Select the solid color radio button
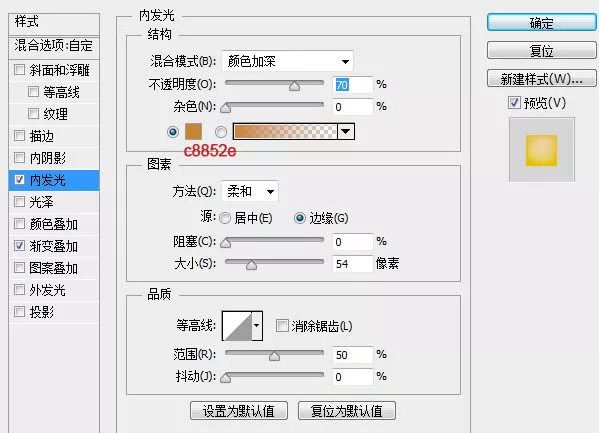Viewport: 599px width, 433px height. coord(173,132)
